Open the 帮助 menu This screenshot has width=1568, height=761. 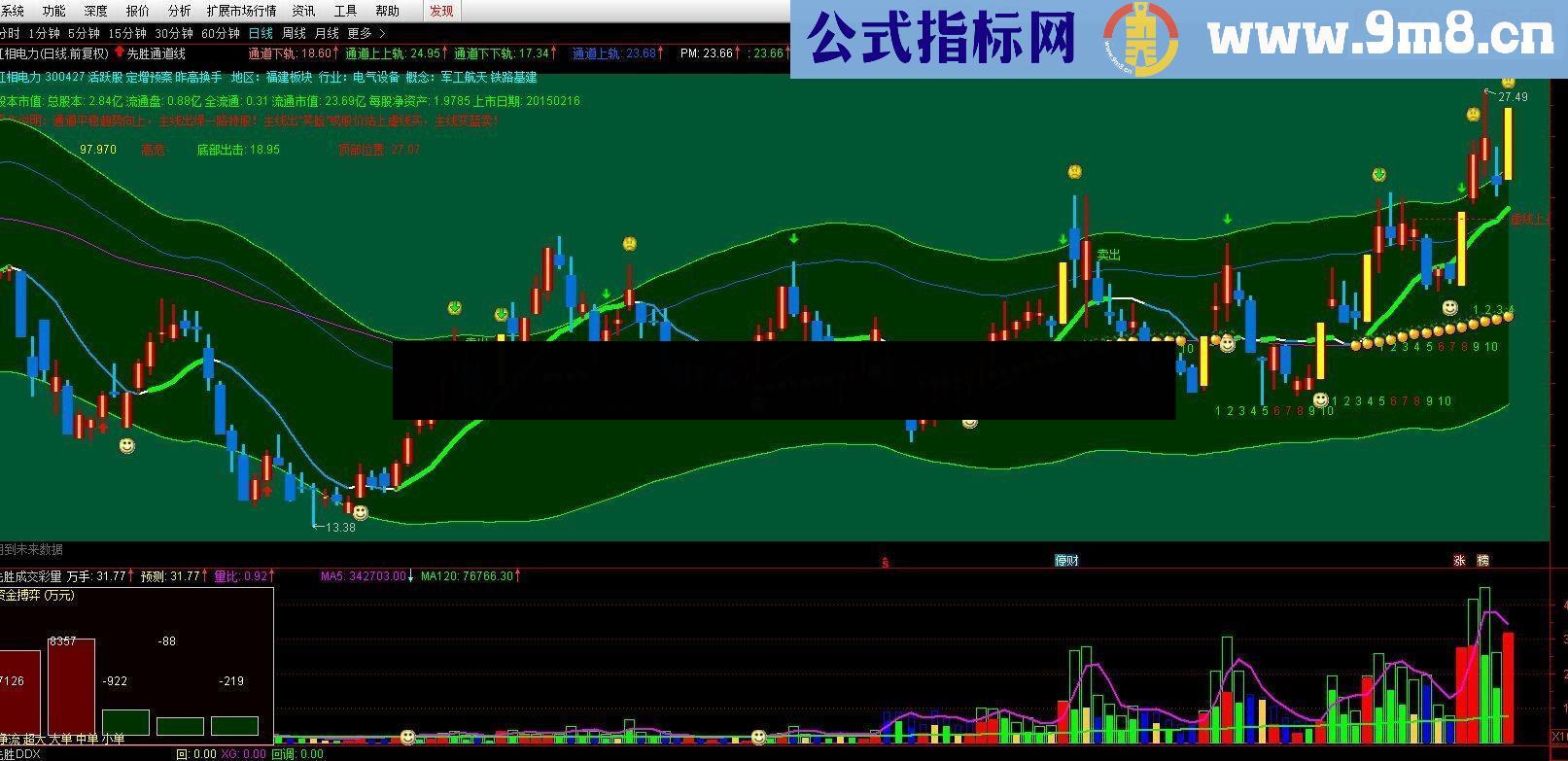click(x=387, y=11)
